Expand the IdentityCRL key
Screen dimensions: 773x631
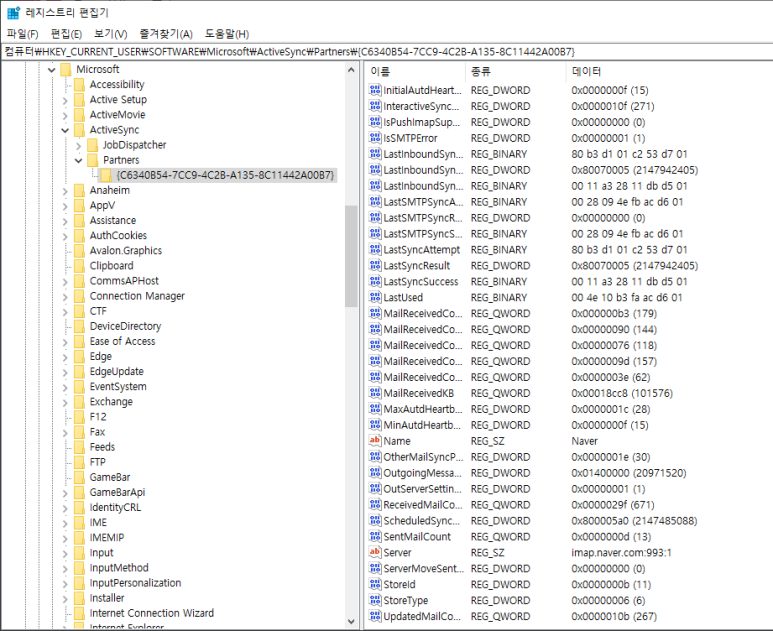[x=65, y=508]
